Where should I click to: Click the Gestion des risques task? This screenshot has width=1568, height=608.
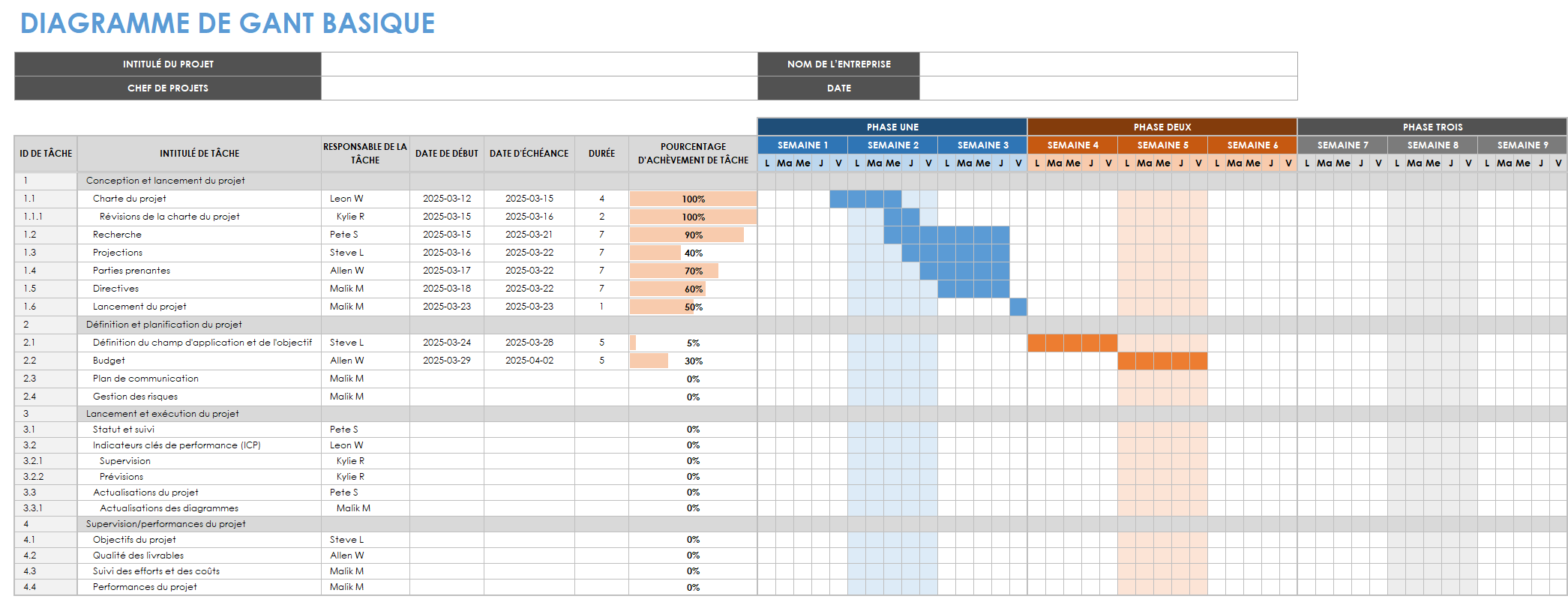pyautogui.click(x=135, y=397)
